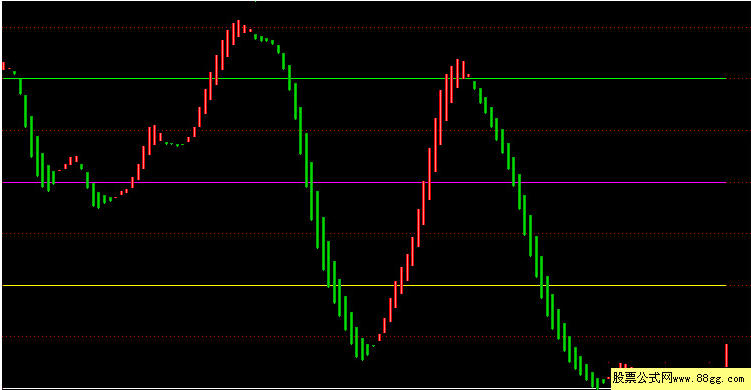
Task: Click the green horizontal level line
Action: click(364, 78)
